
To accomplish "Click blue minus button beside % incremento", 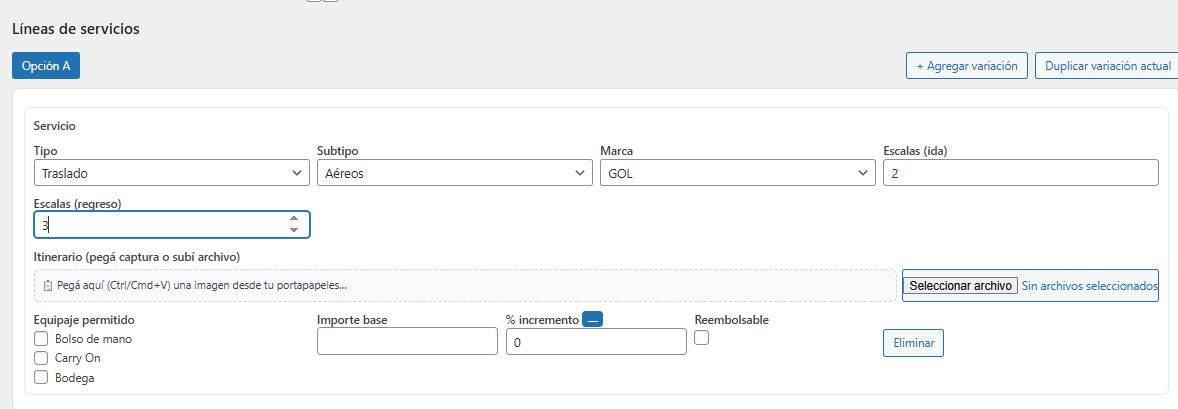I will (592, 320).
